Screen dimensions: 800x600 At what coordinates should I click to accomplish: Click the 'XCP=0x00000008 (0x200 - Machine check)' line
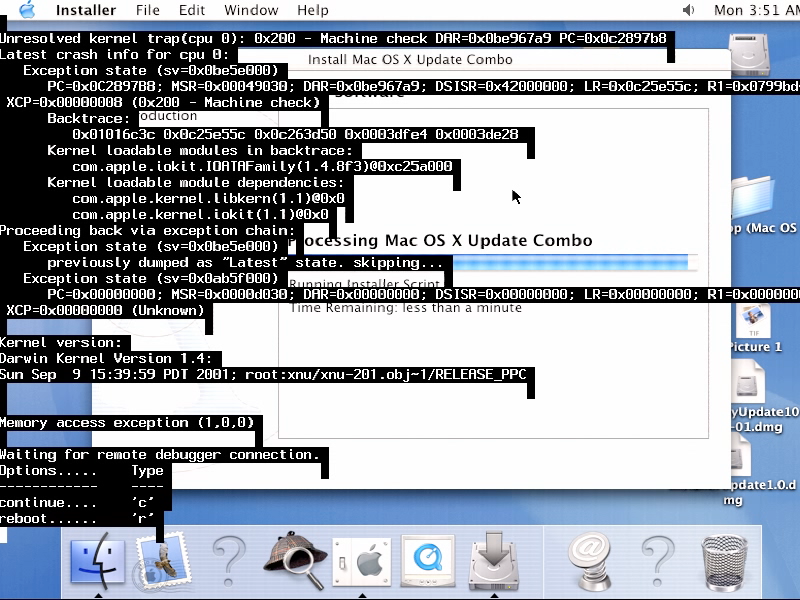(x=163, y=103)
